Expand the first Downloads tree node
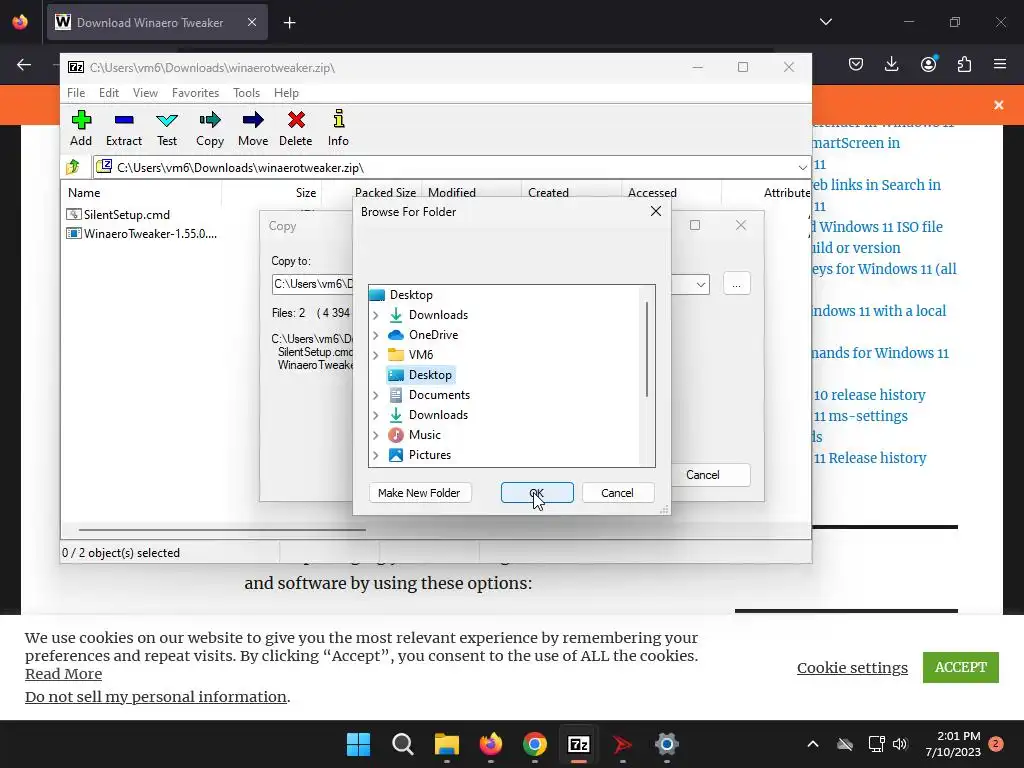This screenshot has width=1024, height=768. click(376, 315)
